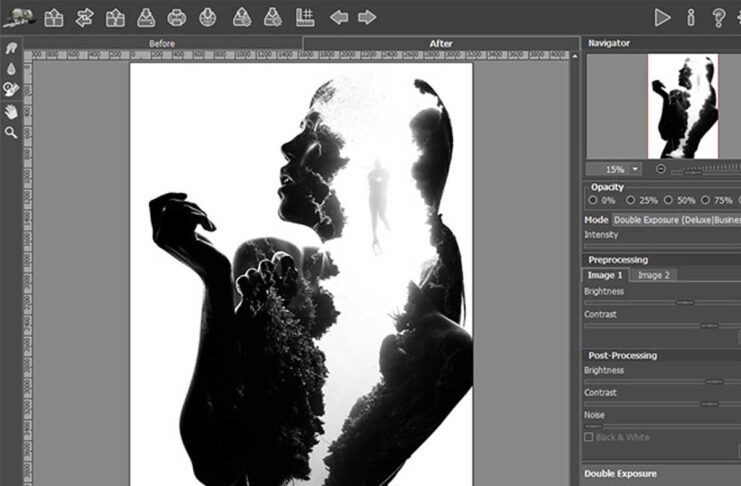Open the program info icon
The image size is (741, 486).
[690, 17]
